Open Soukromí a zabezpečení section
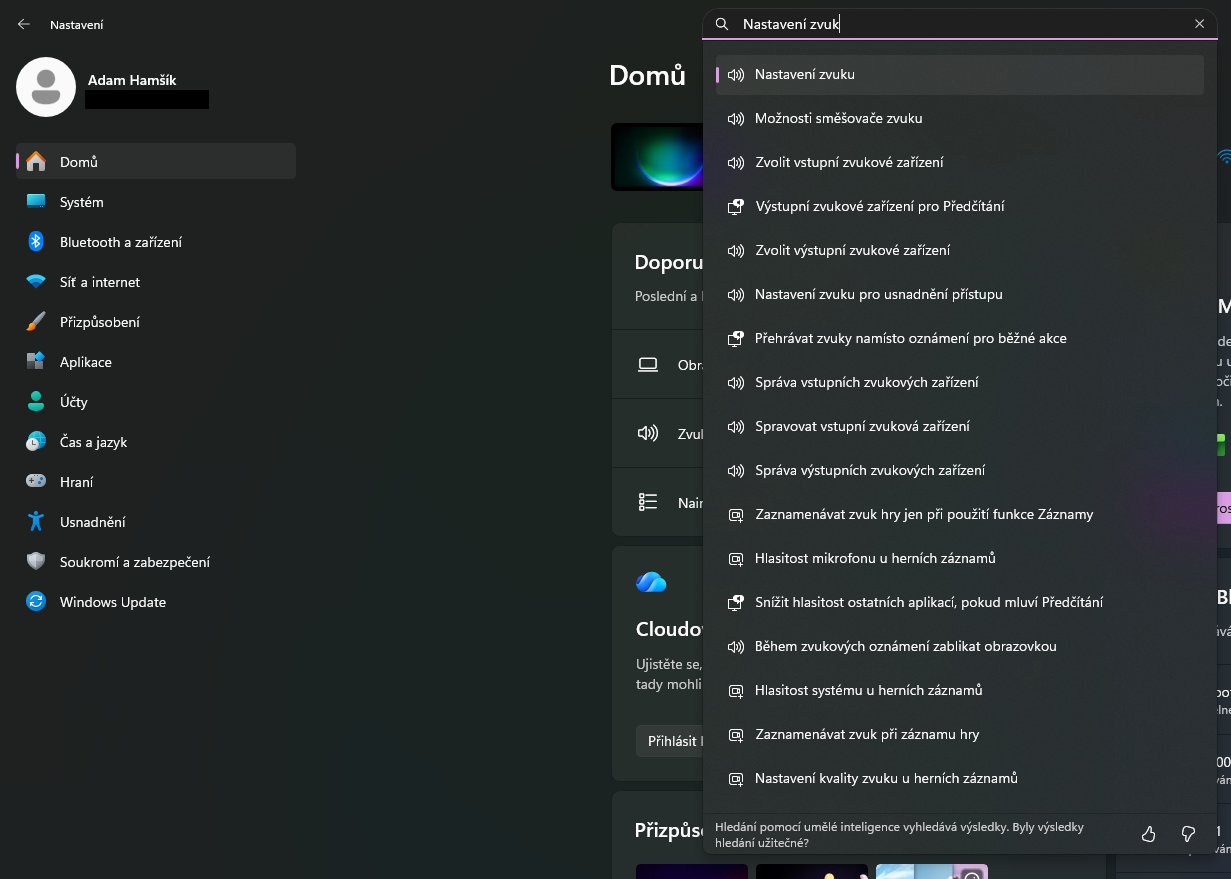The image size is (1231, 879). click(134, 562)
